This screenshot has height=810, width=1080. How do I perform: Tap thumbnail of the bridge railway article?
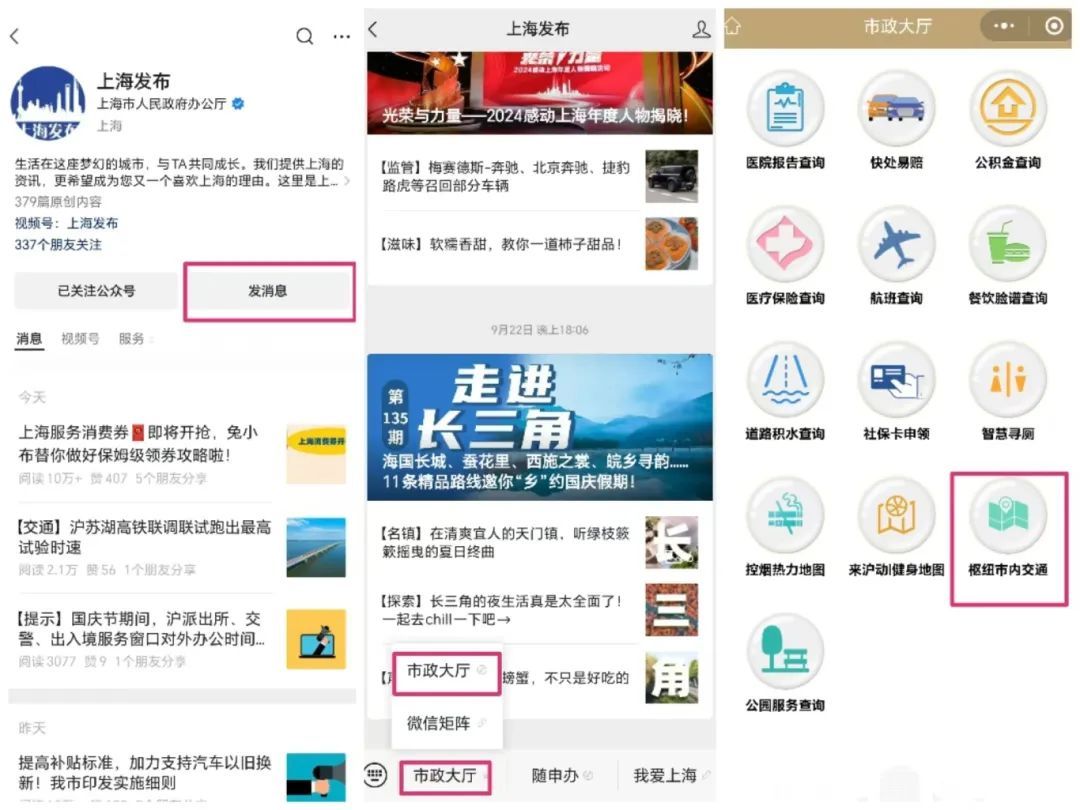tap(316, 547)
